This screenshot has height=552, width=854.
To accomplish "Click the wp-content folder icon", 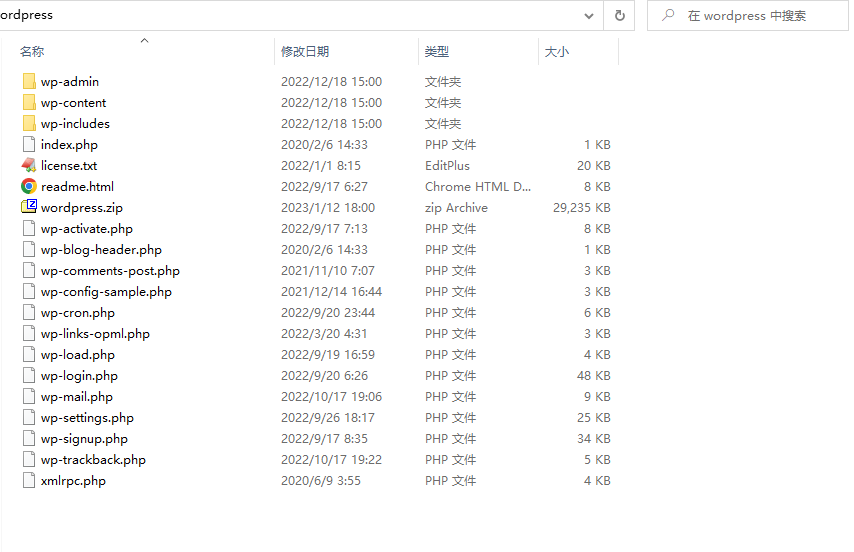I will pyautogui.click(x=29, y=102).
